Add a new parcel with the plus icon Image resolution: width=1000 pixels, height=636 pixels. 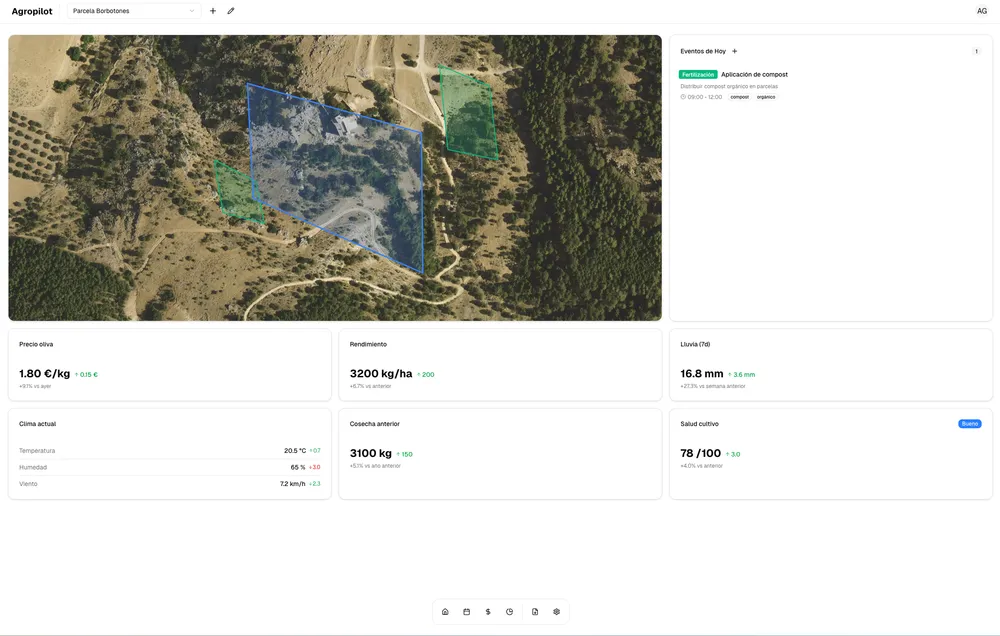(211, 10)
